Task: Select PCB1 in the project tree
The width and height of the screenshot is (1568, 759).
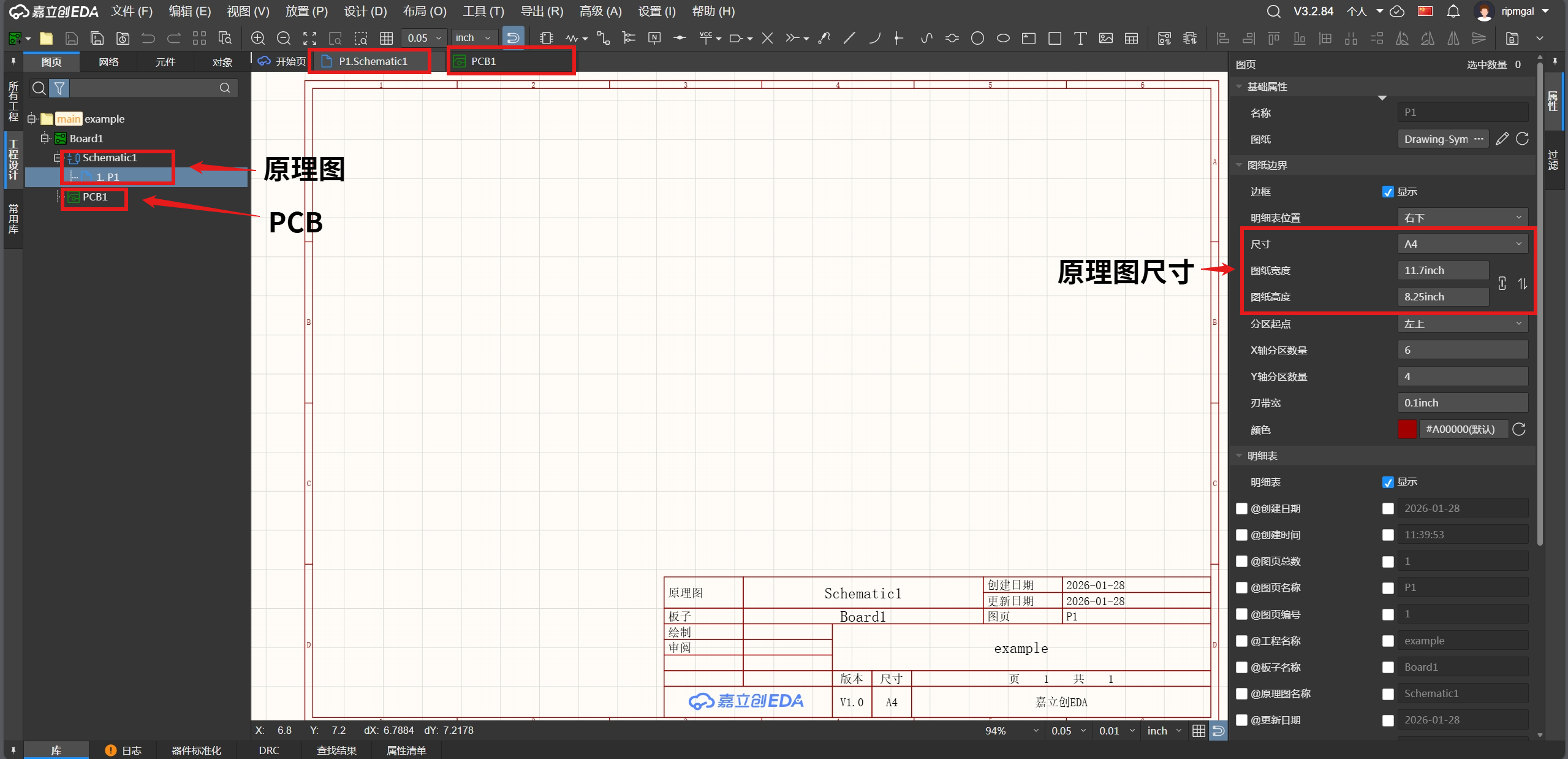Action: [95, 197]
